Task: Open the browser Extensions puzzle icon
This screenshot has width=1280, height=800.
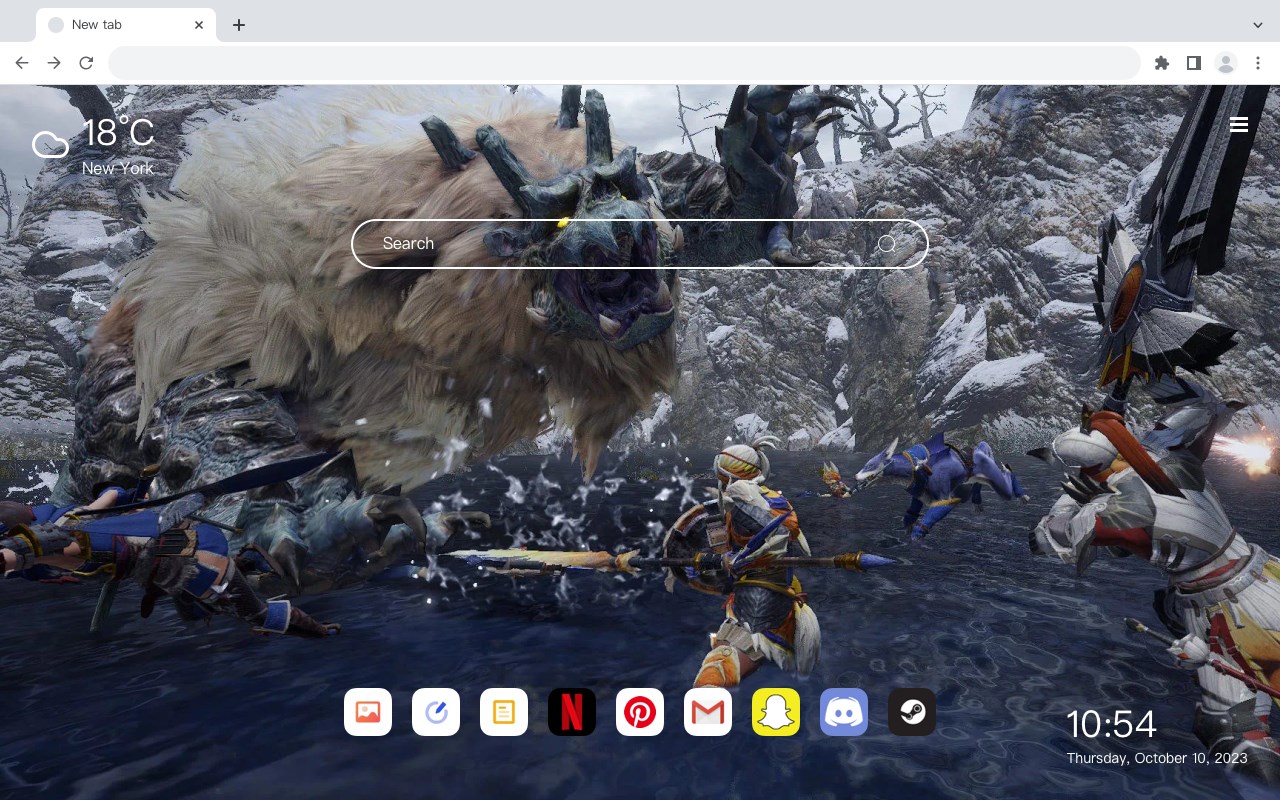Action: point(1161,63)
